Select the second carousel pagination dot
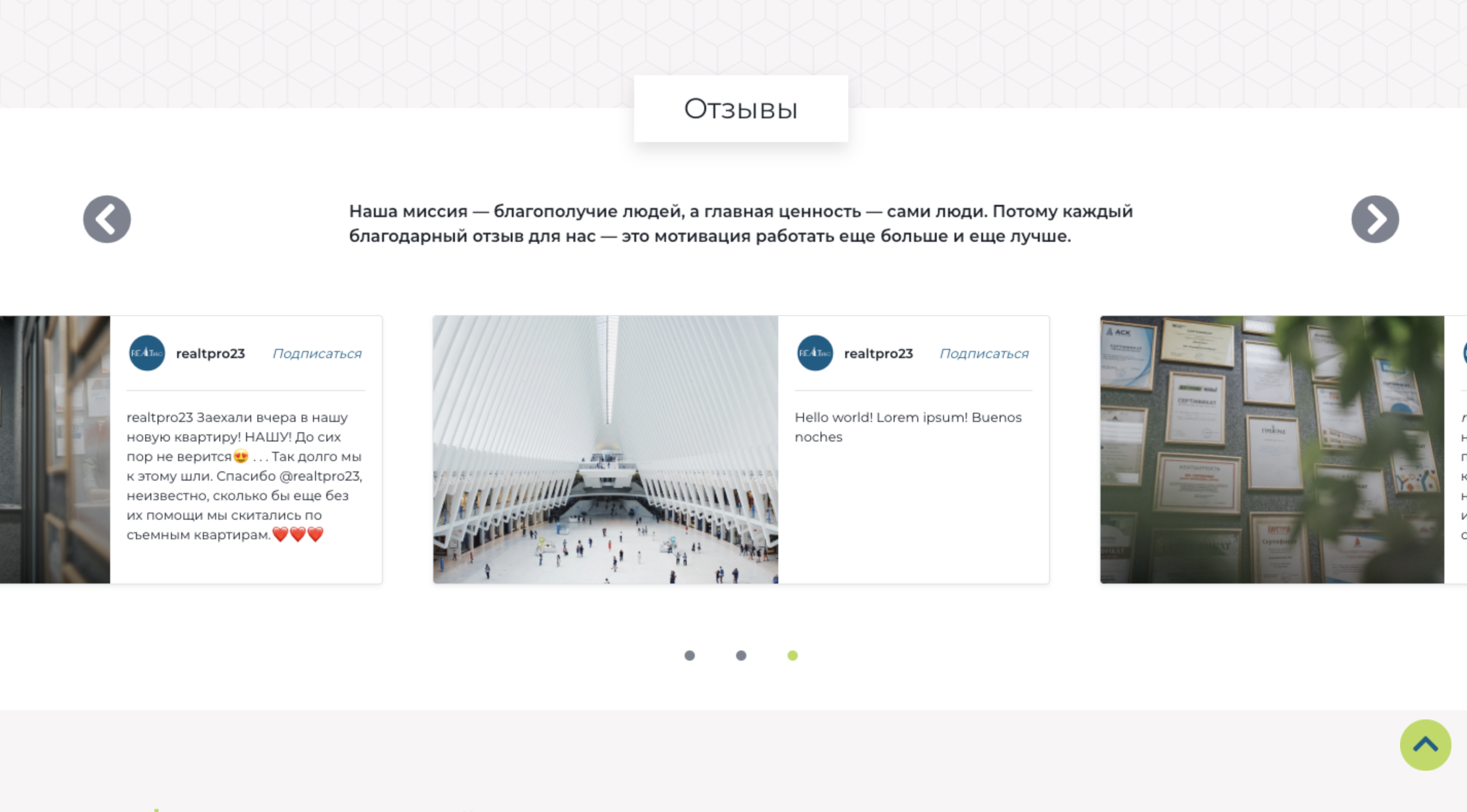Screen dimensions: 1467x812 (741, 656)
